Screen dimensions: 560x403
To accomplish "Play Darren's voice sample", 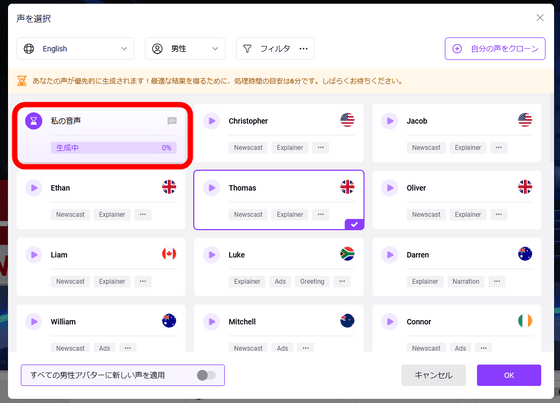I will pyautogui.click(x=390, y=254).
